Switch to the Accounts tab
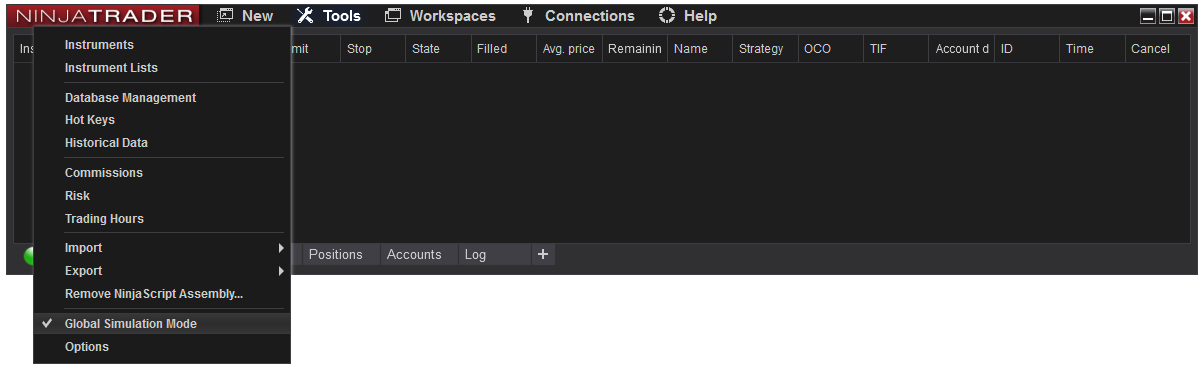Image resolution: width=1204 pixels, height=369 pixels. click(414, 255)
